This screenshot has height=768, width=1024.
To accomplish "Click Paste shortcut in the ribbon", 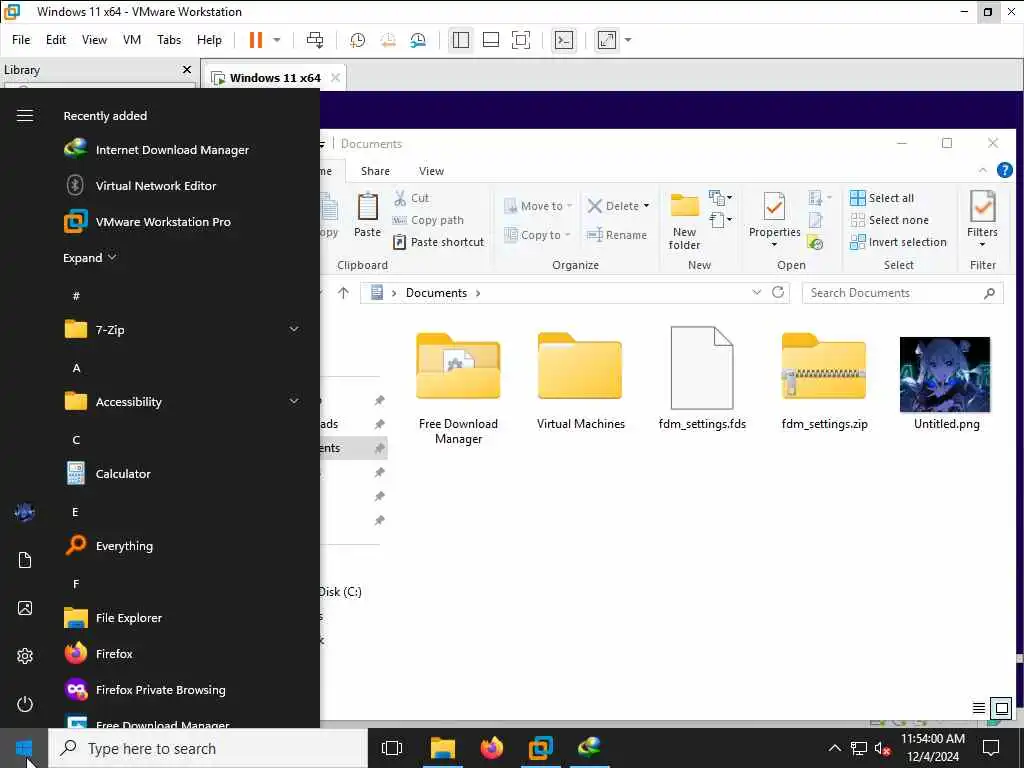I will tap(439, 242).
